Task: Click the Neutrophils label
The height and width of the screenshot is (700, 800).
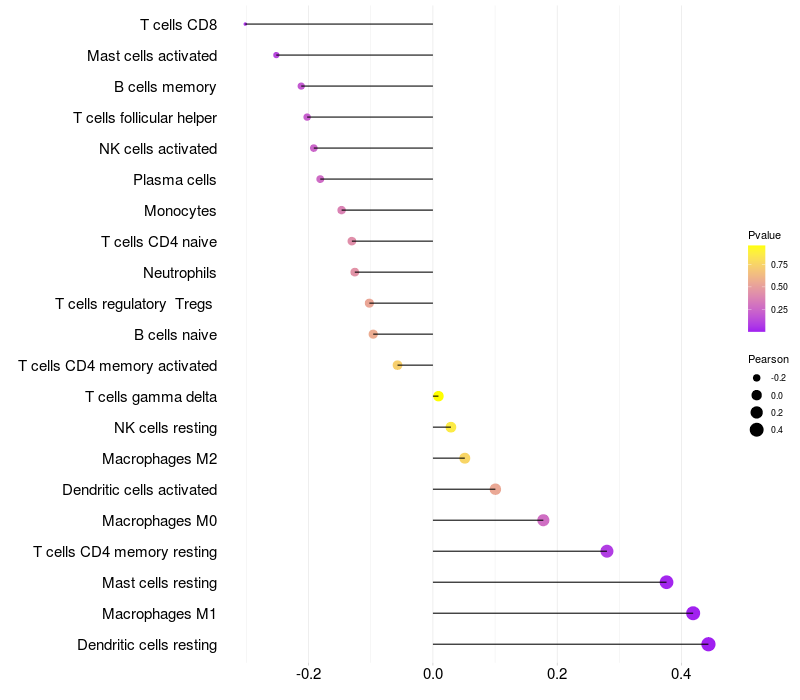Action: (180, 273)
